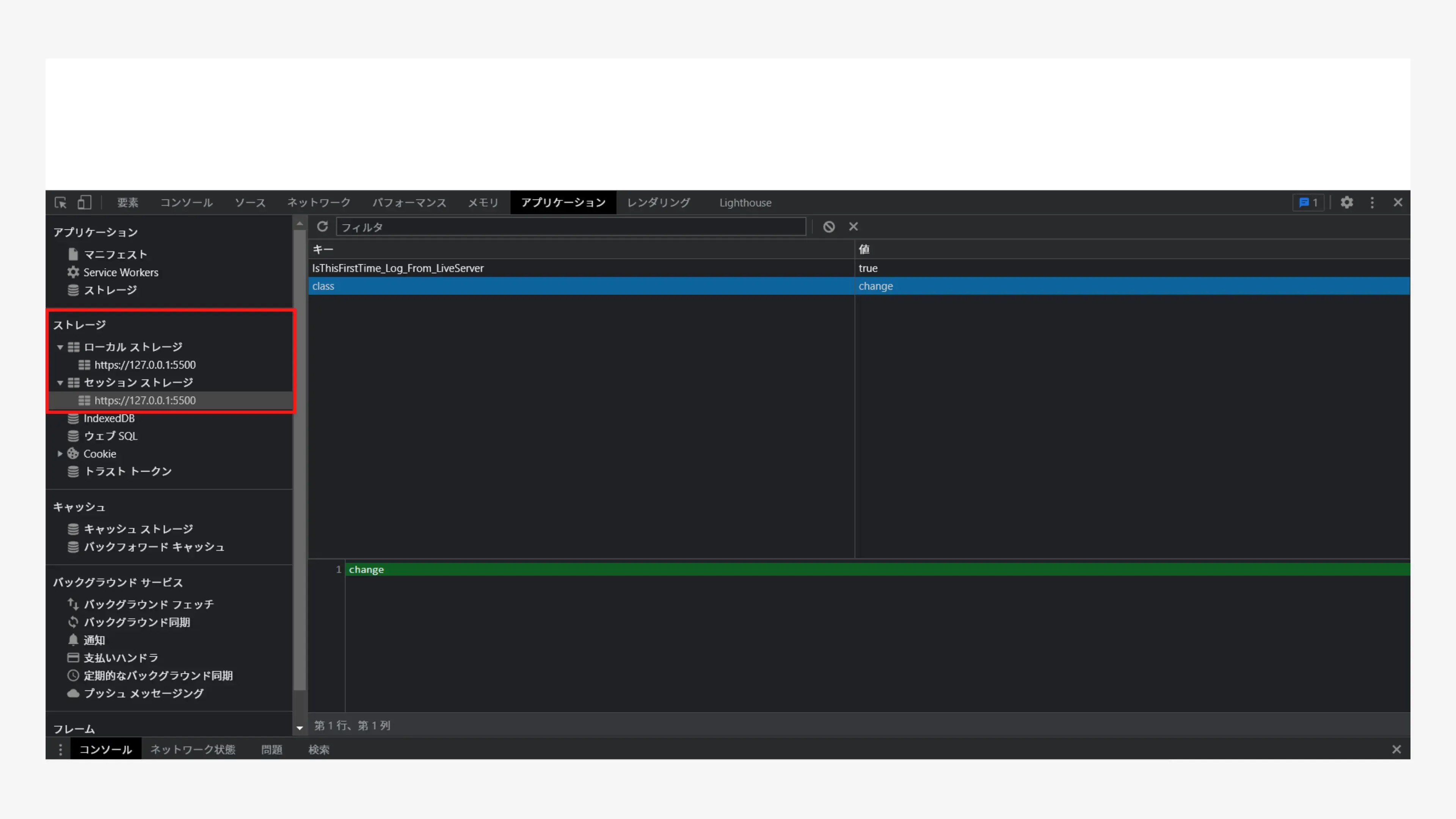Click the バックグラウンド フェッチ arrows icon
Screen dimensions: 1456x819
pyautogui.click(x=73, y=604)
